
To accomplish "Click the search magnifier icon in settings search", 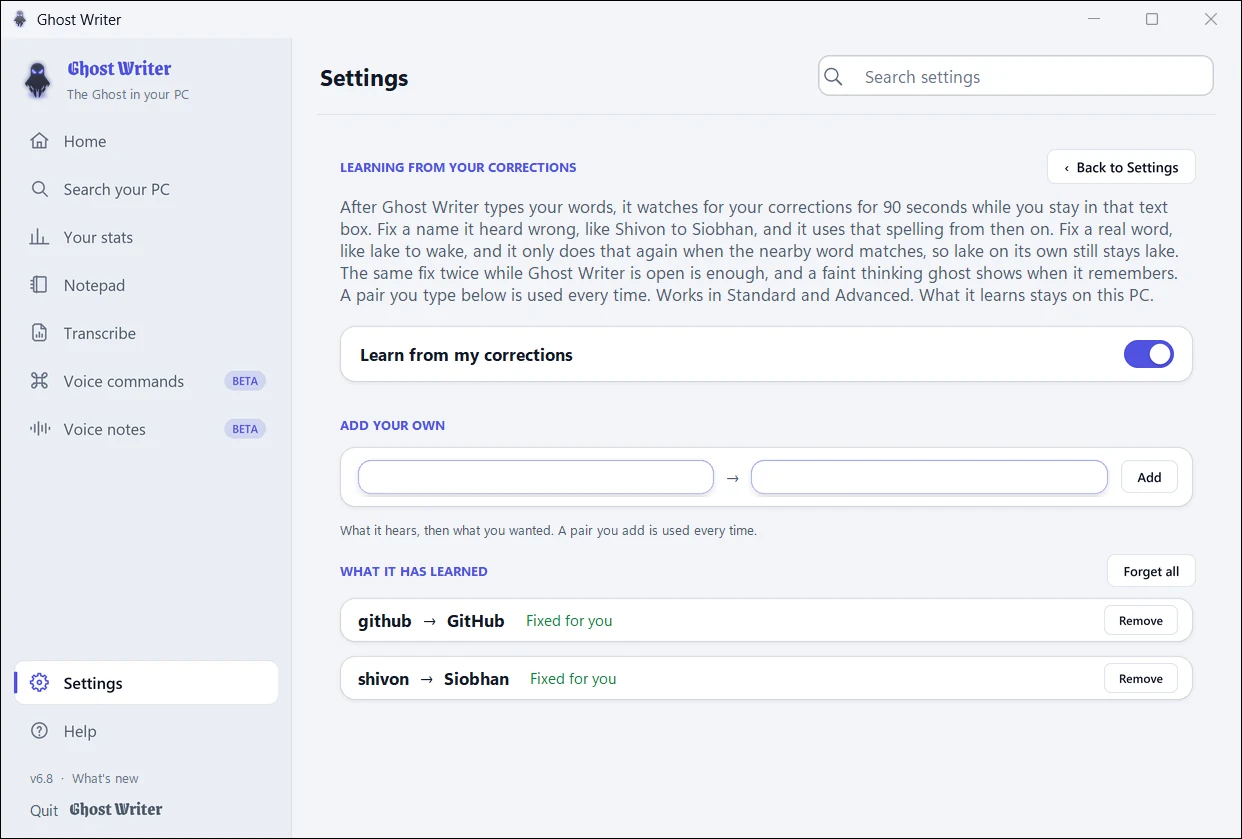I will (834, 77).
